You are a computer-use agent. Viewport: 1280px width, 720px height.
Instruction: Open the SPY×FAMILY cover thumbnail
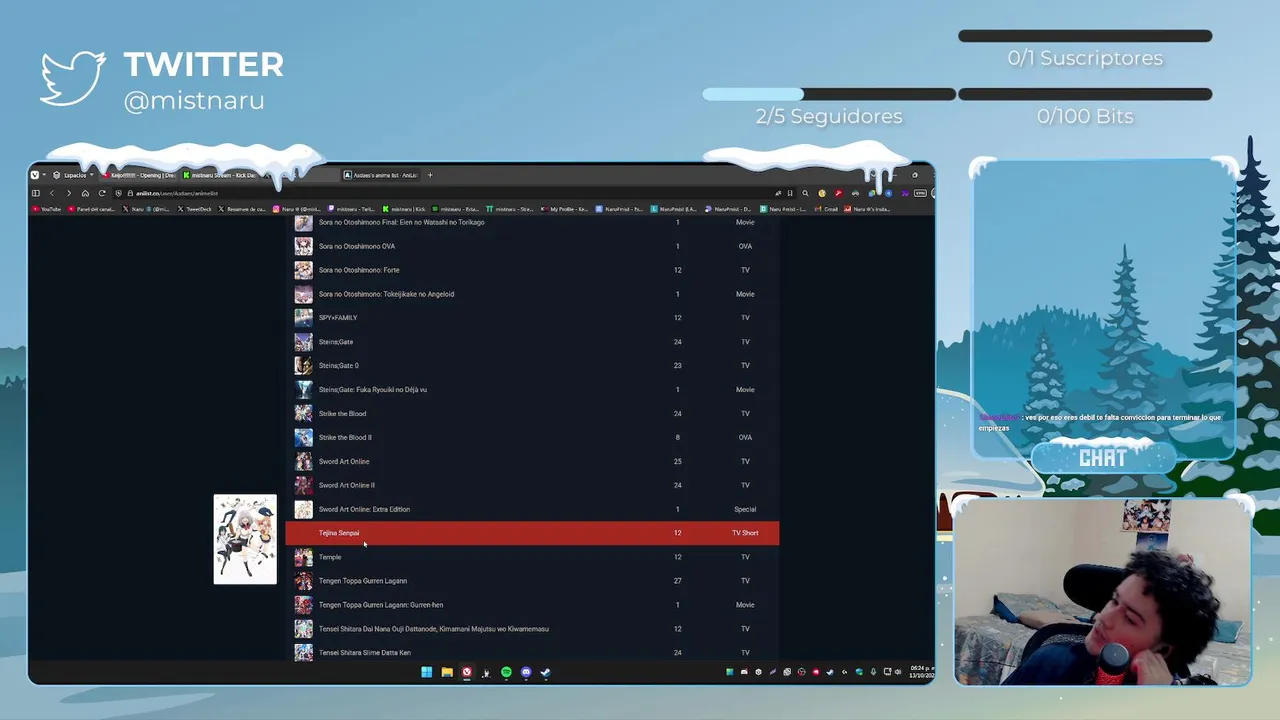pyautogui.click(x=303, y=318)
